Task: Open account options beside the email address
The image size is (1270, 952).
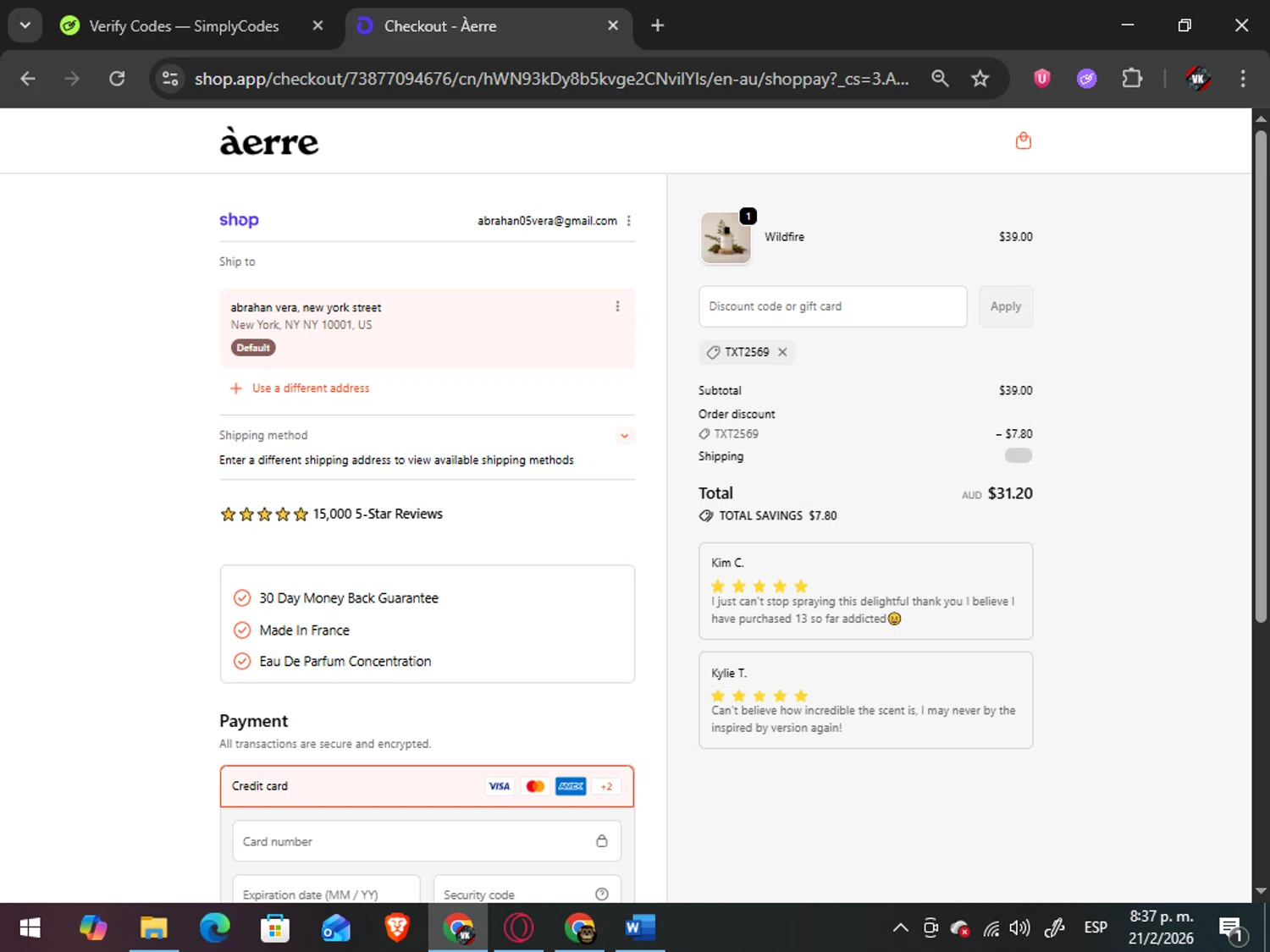Action: 628,221
